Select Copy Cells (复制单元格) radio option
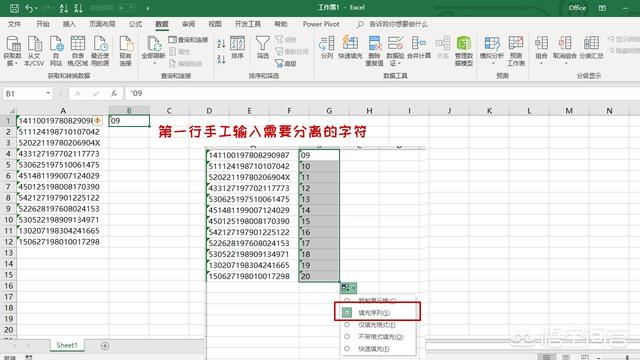 347,301
